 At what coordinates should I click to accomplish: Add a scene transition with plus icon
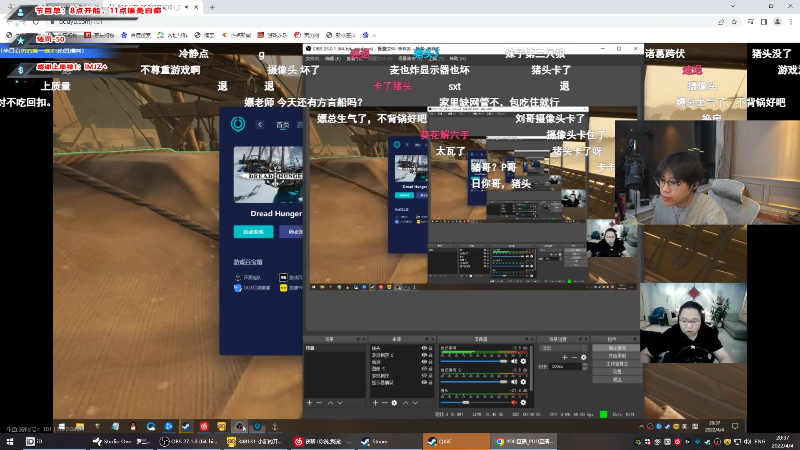[564, 357]
